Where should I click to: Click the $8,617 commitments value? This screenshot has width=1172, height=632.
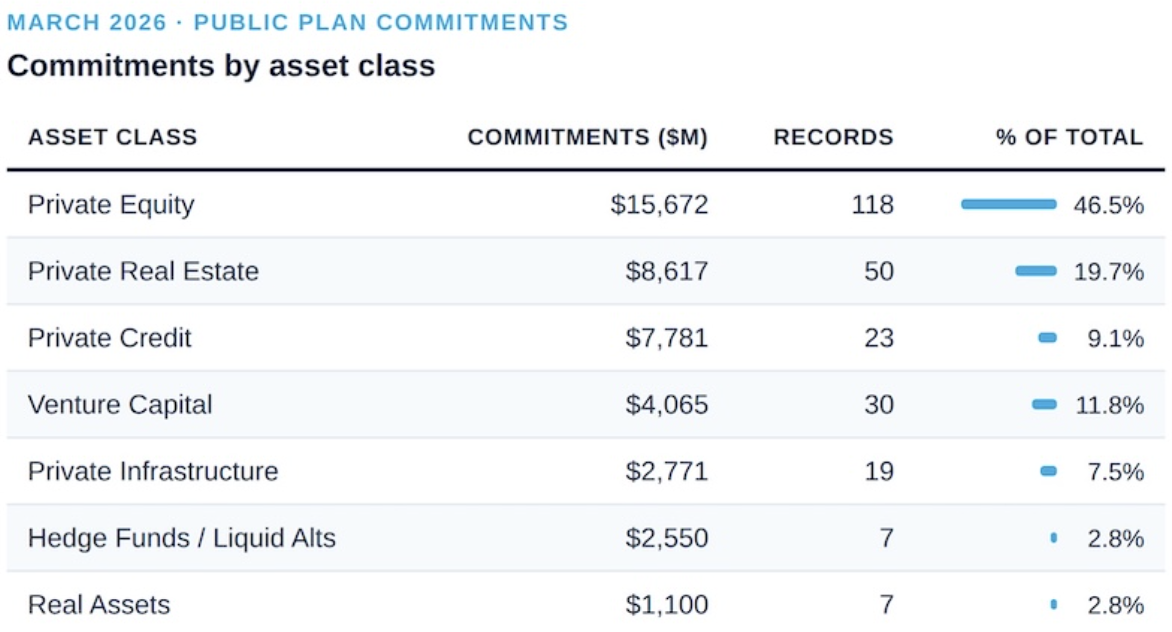coord(666,271)
